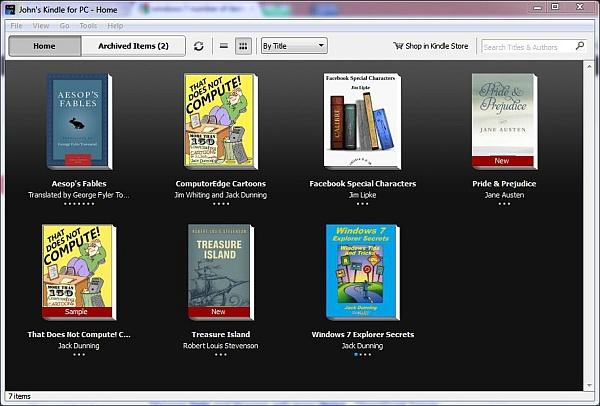Open That Does Not Compute sample cover
The width and height of the screenshot is (600, 406).
click(x=79, y=272)
